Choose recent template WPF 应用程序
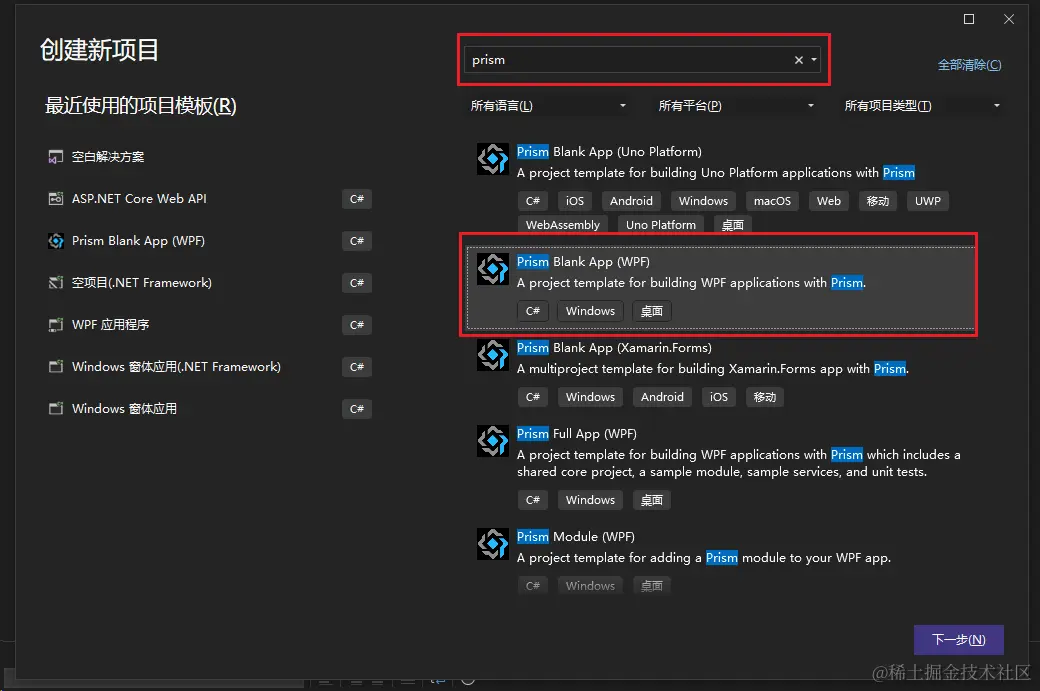This screenshot has width=1040, height=691. tap(210, 325)
